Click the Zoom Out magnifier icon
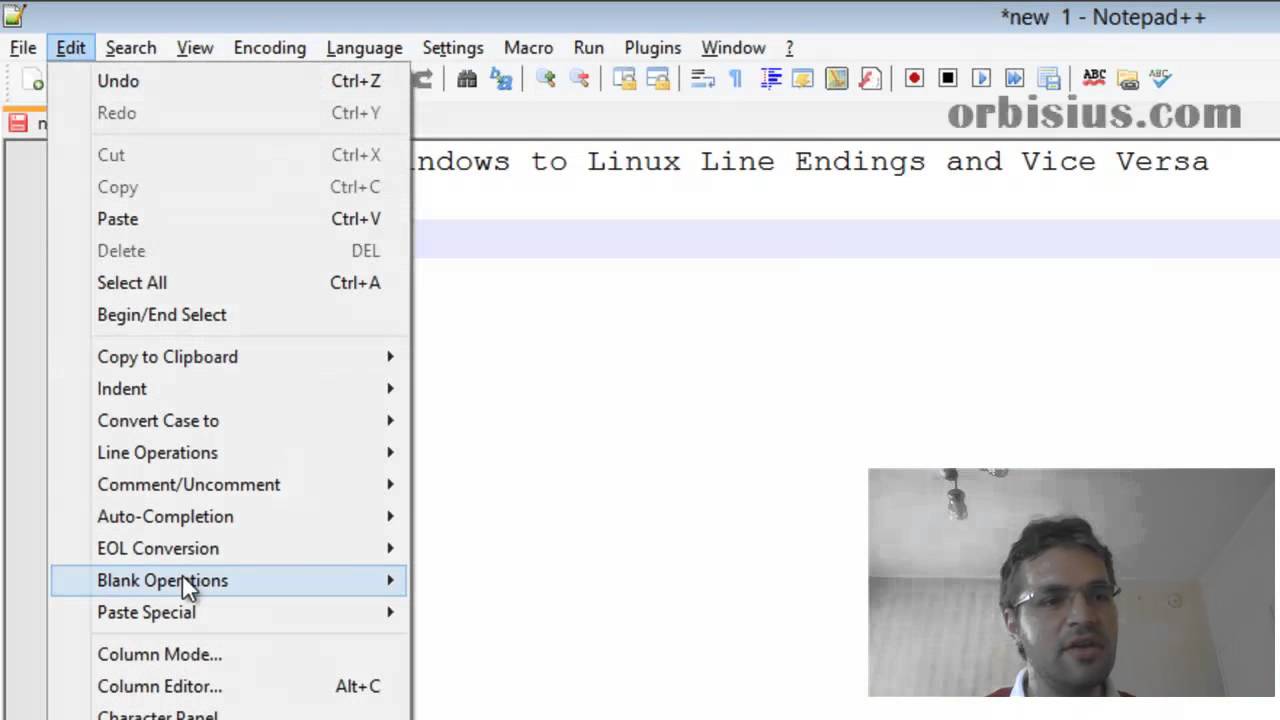This screenshot has width=1280, height=720. tap(579, 79)
